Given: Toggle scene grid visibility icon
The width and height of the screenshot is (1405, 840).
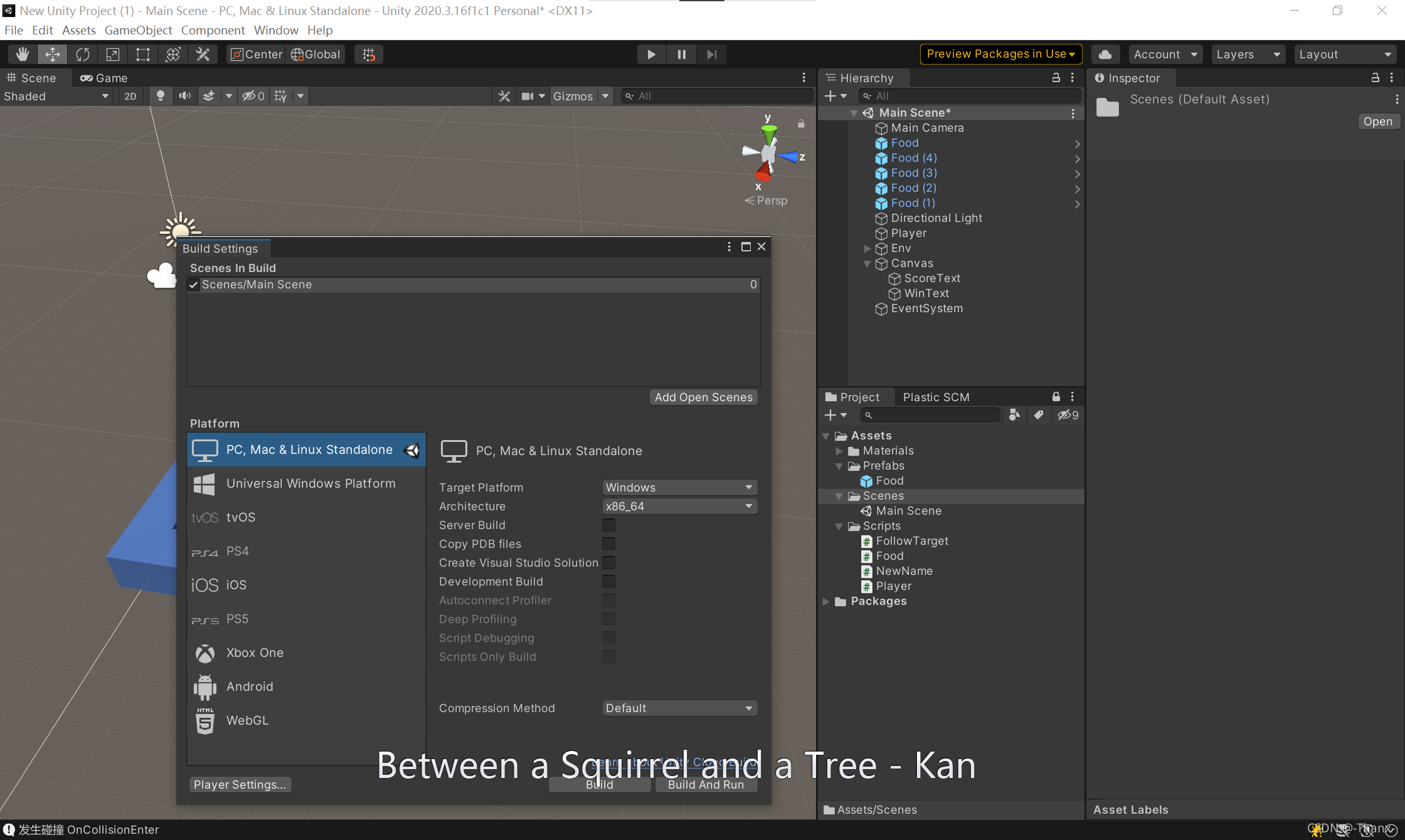Looking at the screenshot, I should coord(280,96).
